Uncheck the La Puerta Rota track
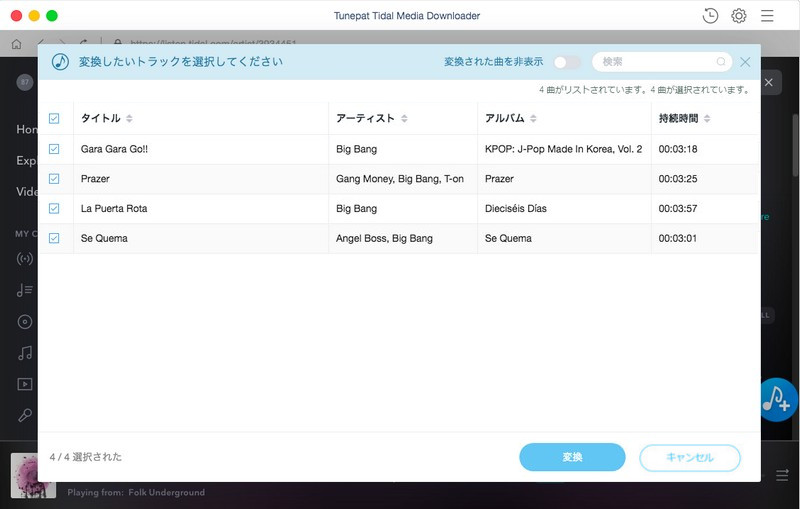The image size is (800, 509). pyautogui.click(x=54, y=208)
